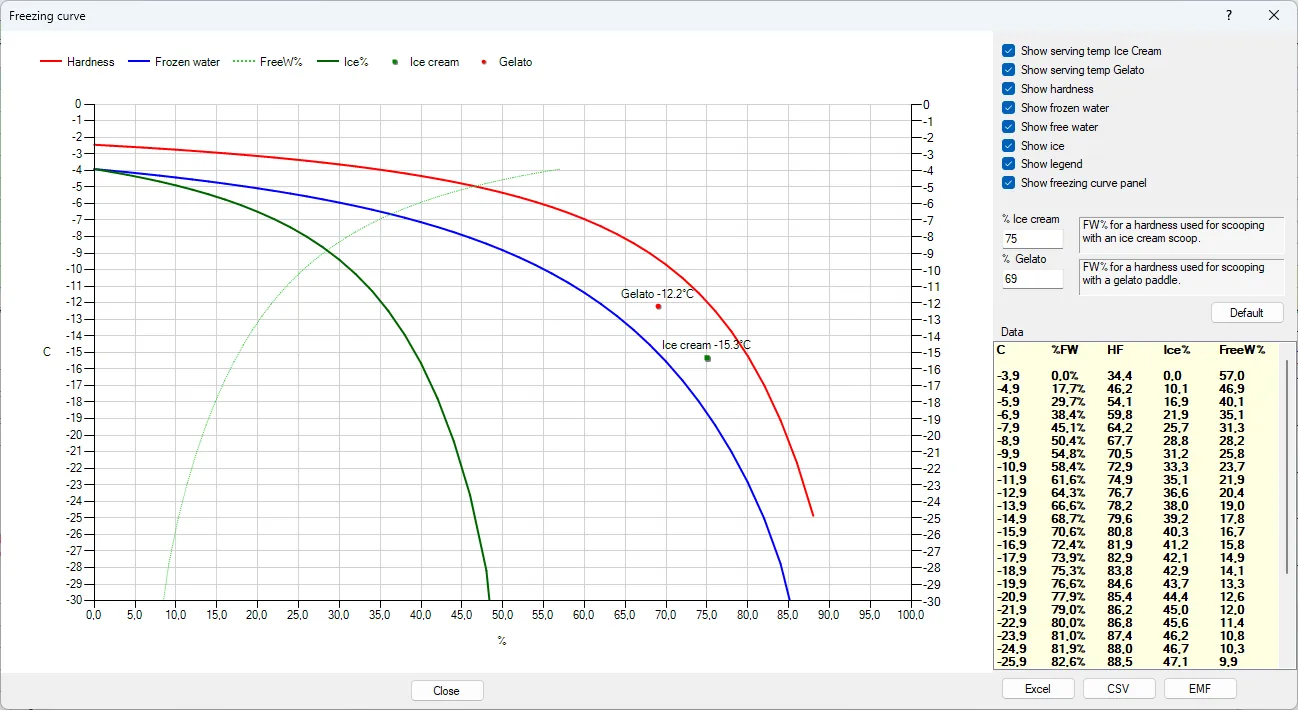Click the %FW column header
The height and width of the screenshot is (710, 1298).
click(x=1067, y=350)
